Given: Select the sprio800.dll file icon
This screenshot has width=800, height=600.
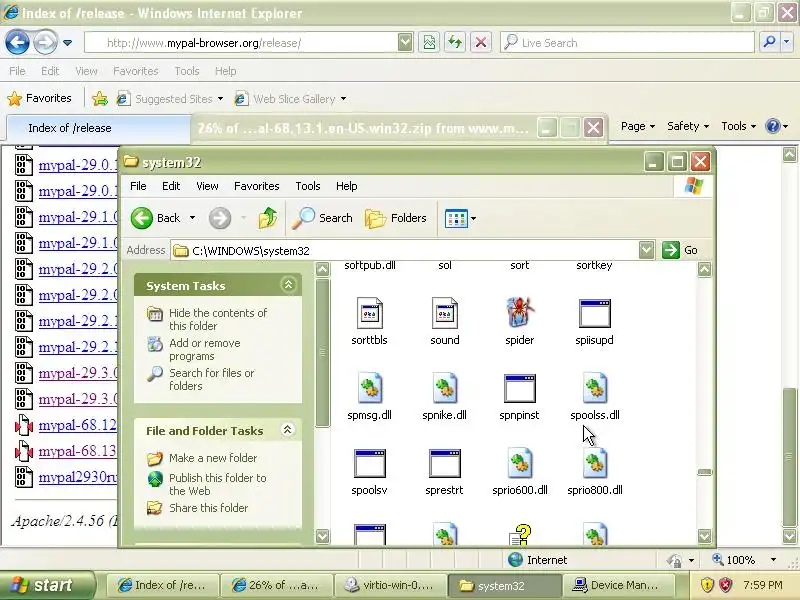Looking at the screenshot, I should coord(594,463).
